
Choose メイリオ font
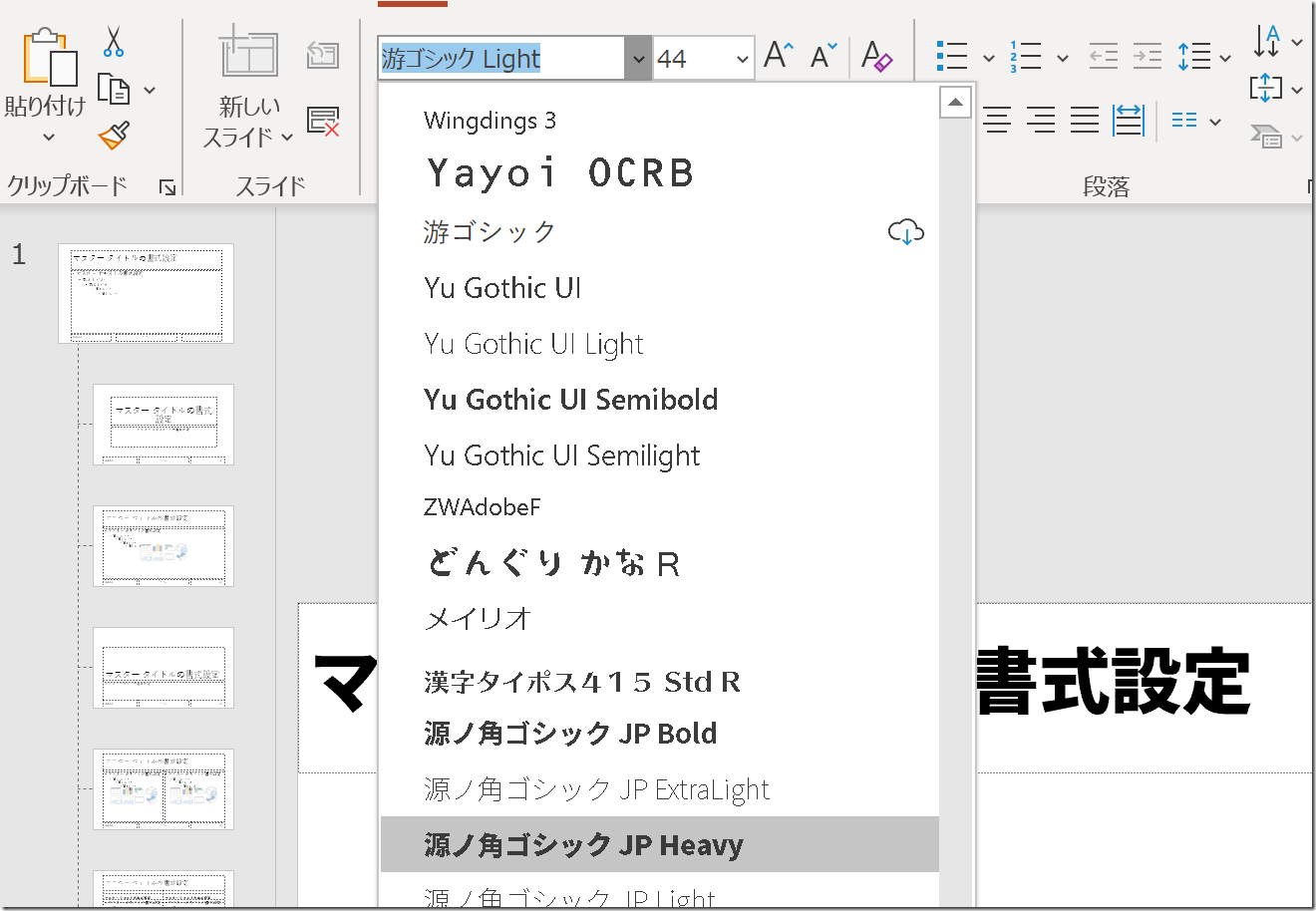pyautogui.click(x=659, y=619)
